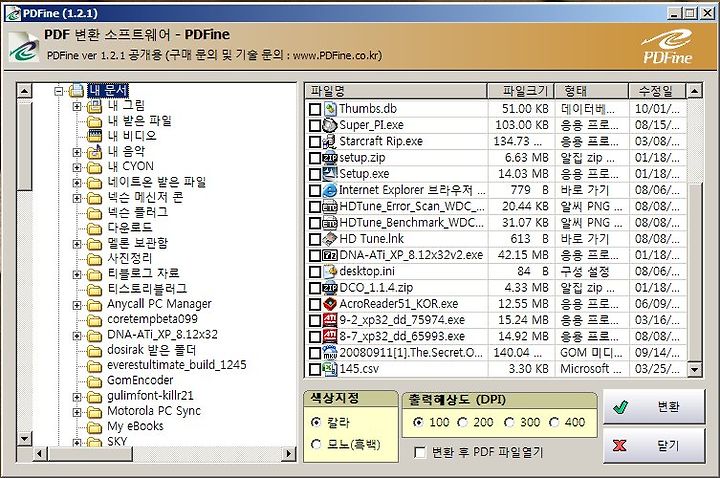Image resolution: width=720 pixels, height=478 pixels.
Task: Click the 닫기 close button
Action: pyautogui.click(x=654, y=445)
